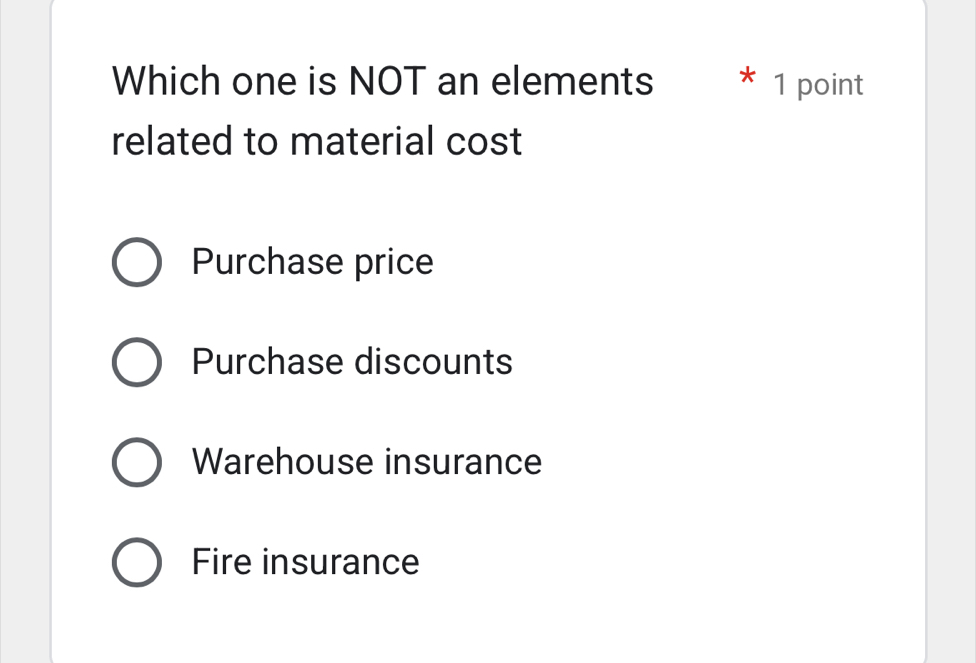Click the "related to material cost" line
Image resolution: width=976 pixels, height=663 pixels.
coord(317,141)
